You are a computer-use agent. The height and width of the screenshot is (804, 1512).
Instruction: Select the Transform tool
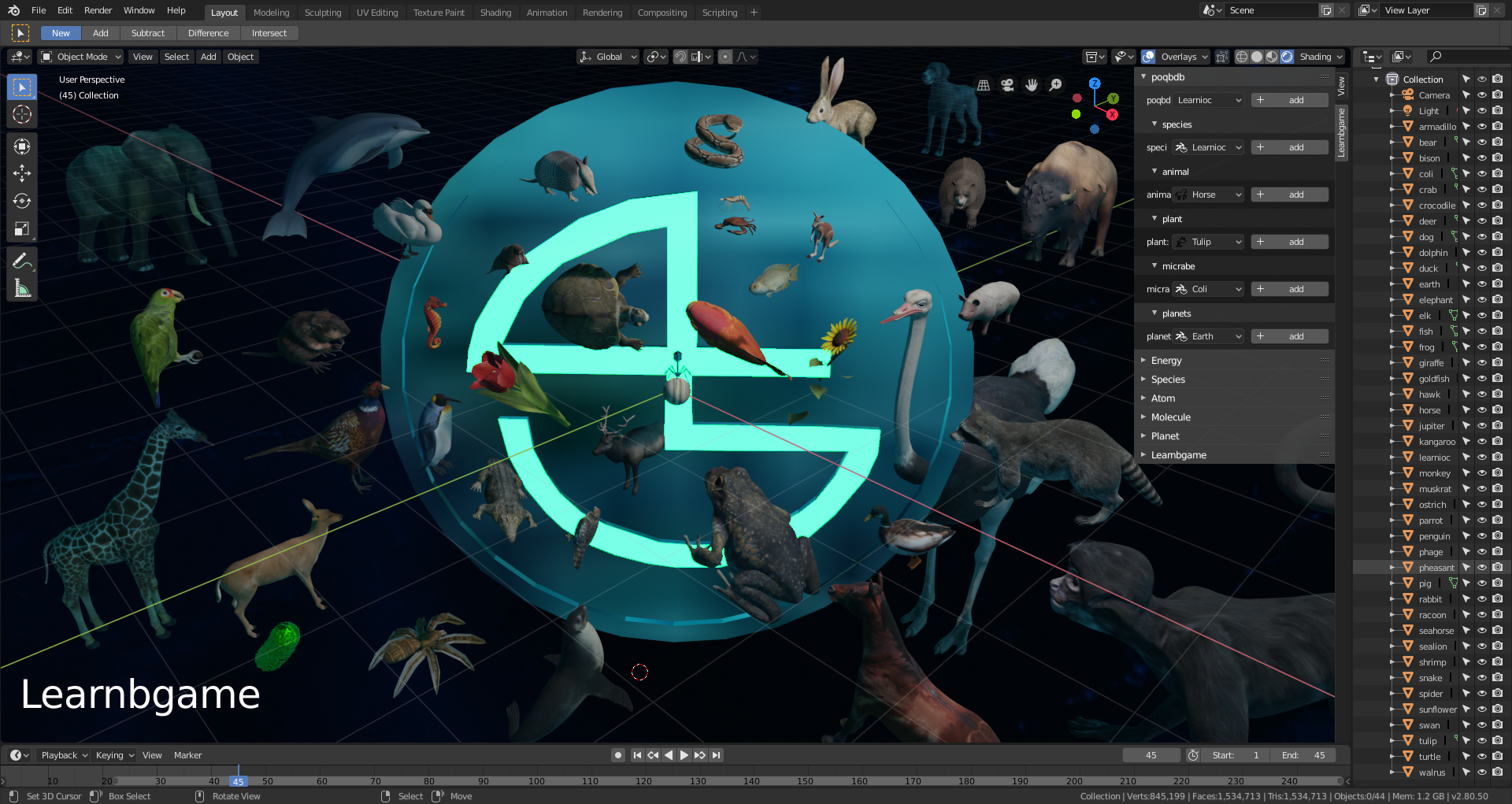[22, 146]
